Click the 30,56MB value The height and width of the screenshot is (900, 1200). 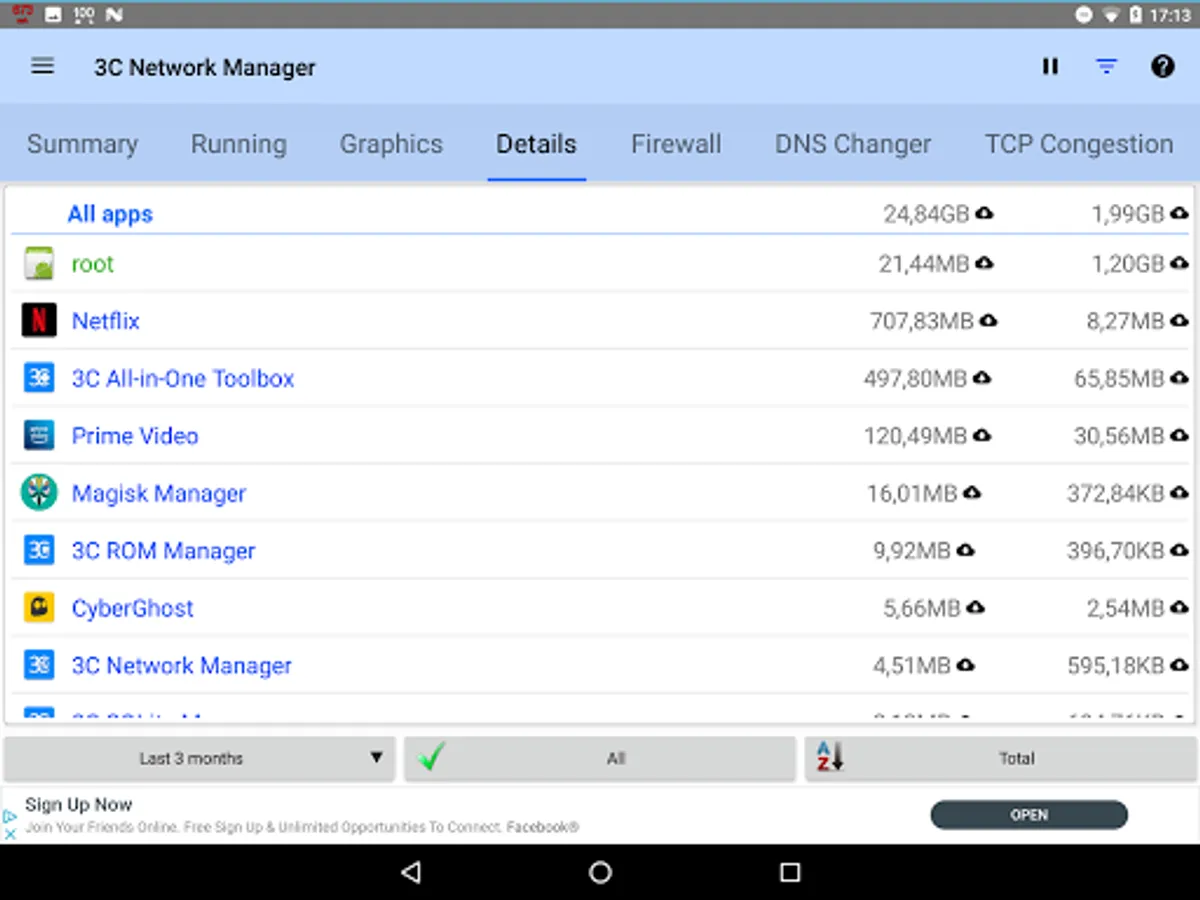[x=1119, y=436]
